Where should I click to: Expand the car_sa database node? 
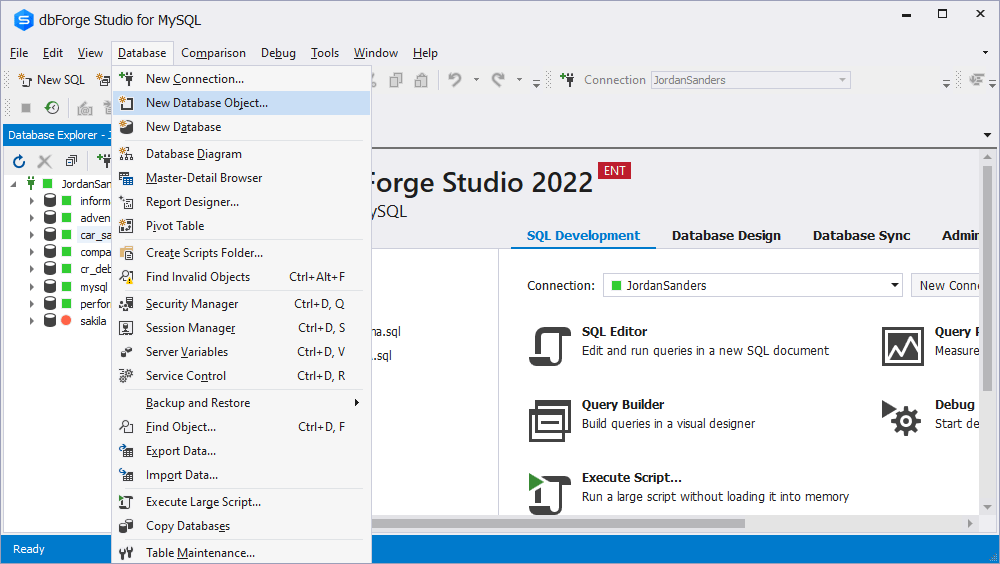31,235
